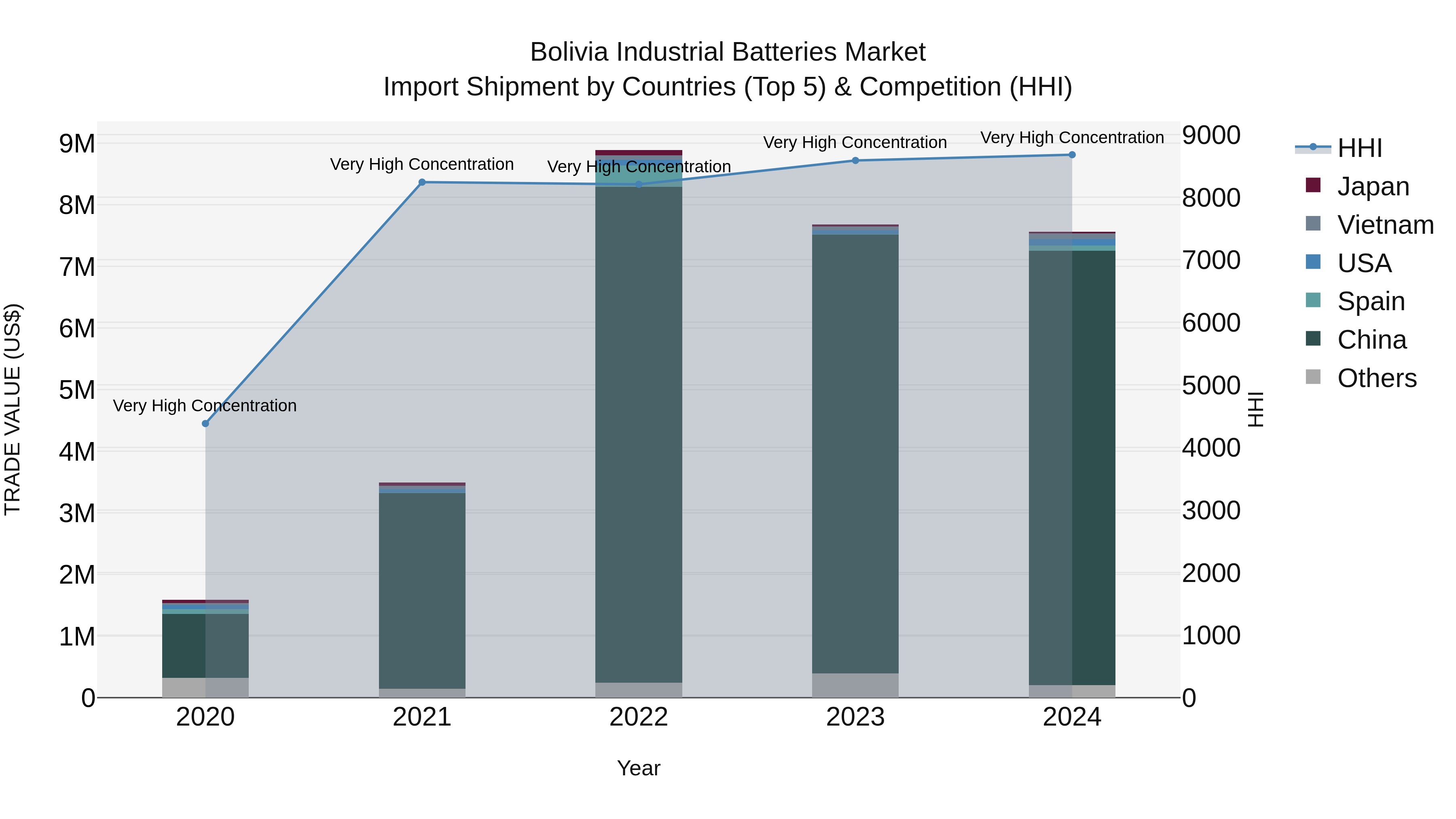Viewport: 1456px width, 819px height.
Task: Click the 2022 HHI data point
Action: tap(639, 184)
